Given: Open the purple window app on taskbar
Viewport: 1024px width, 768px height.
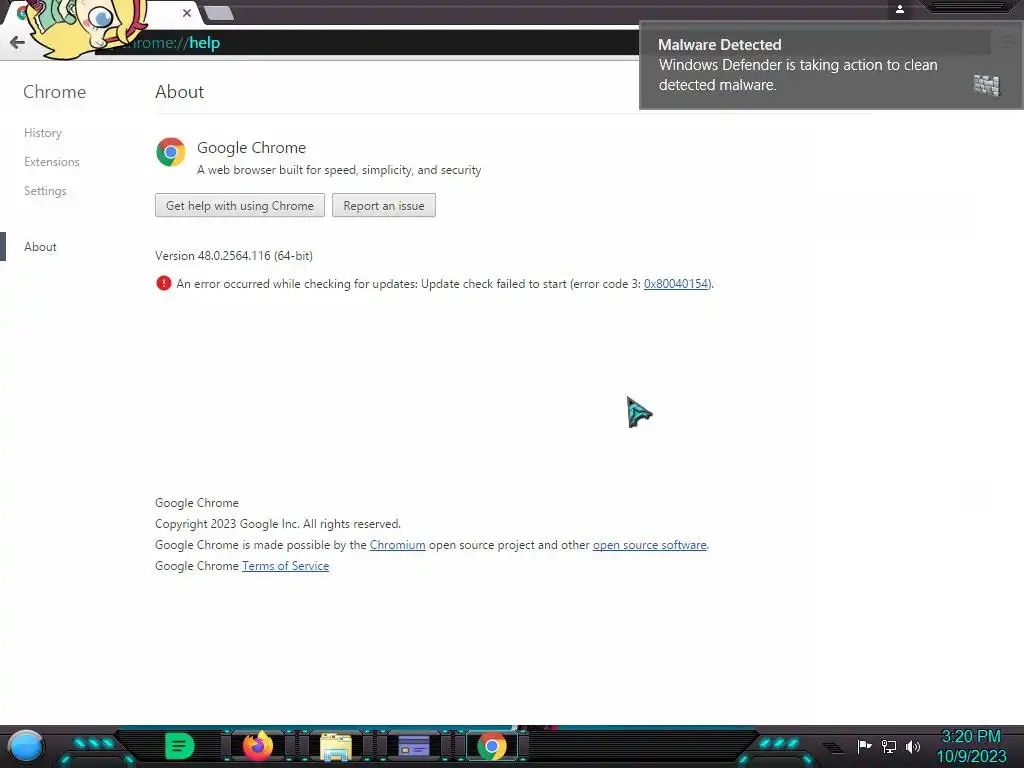Looking at the screenshot, I should [x=414, y=746].
